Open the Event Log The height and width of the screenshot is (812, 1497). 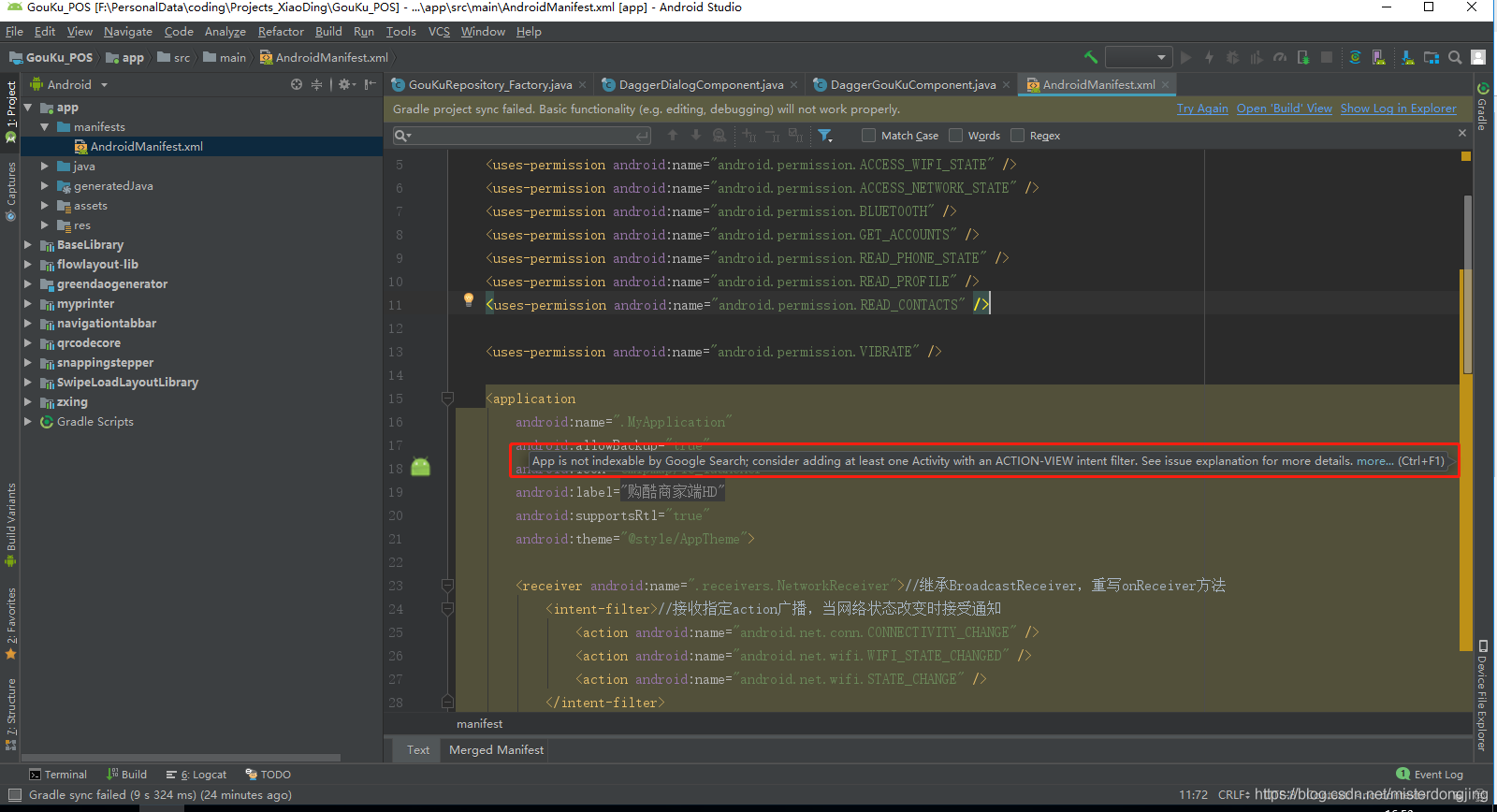coord(1430,775)
